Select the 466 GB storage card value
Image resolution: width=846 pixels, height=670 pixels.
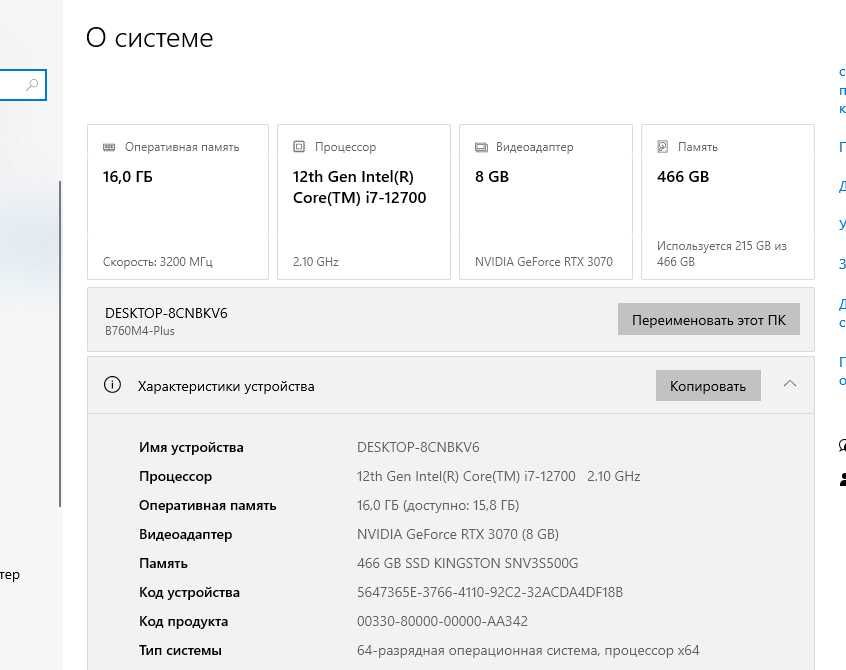pos(683,177)
